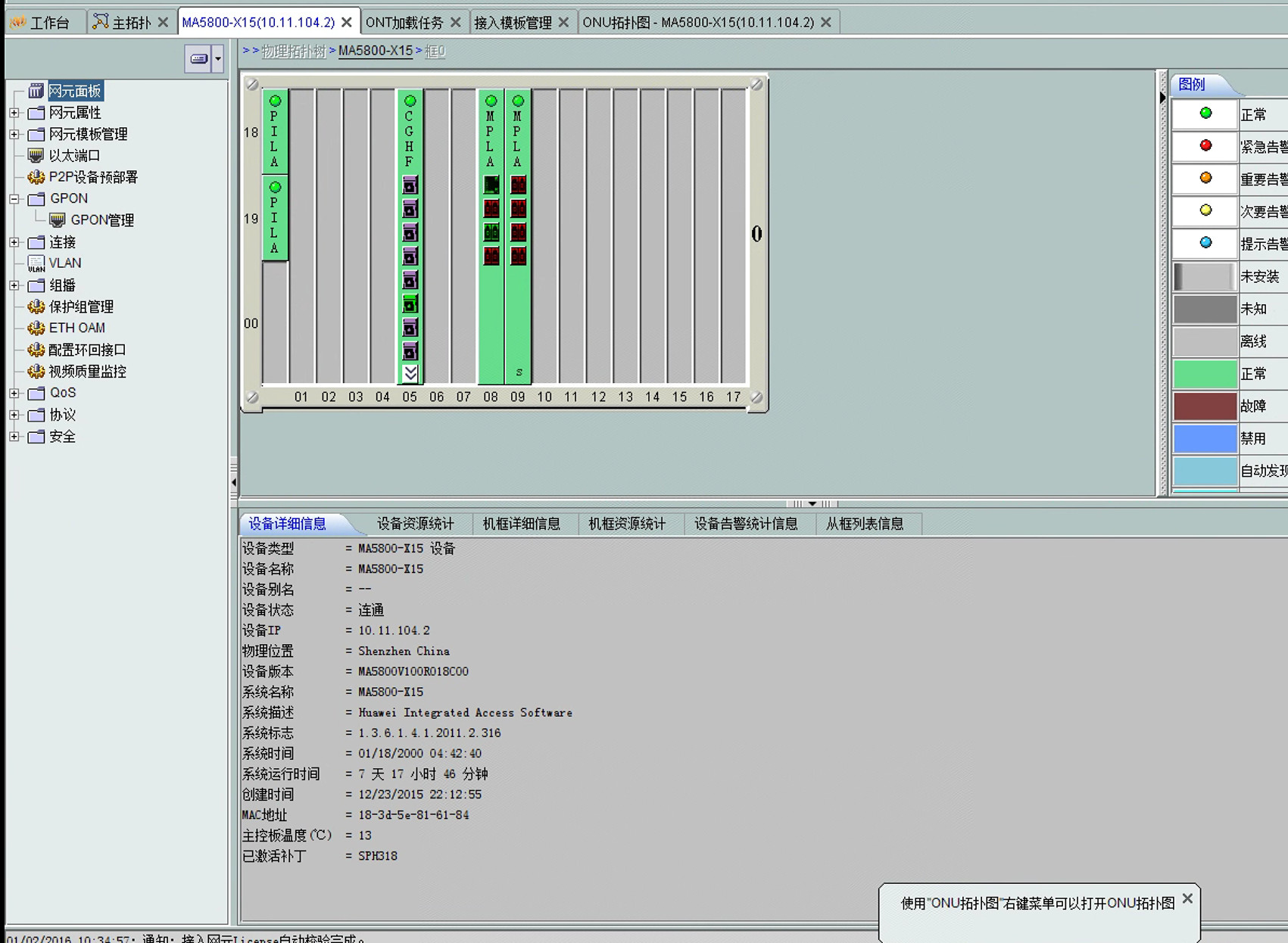Click the 物理拓扑树 breadcrumb link

[x=293, y=51]
